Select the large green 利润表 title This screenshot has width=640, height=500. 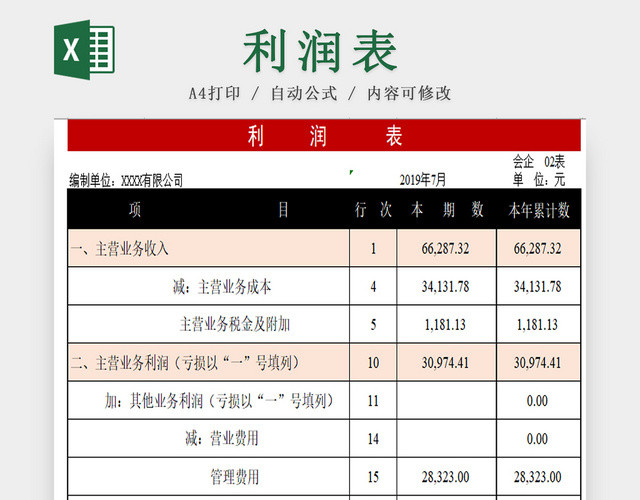coord(320,51)
